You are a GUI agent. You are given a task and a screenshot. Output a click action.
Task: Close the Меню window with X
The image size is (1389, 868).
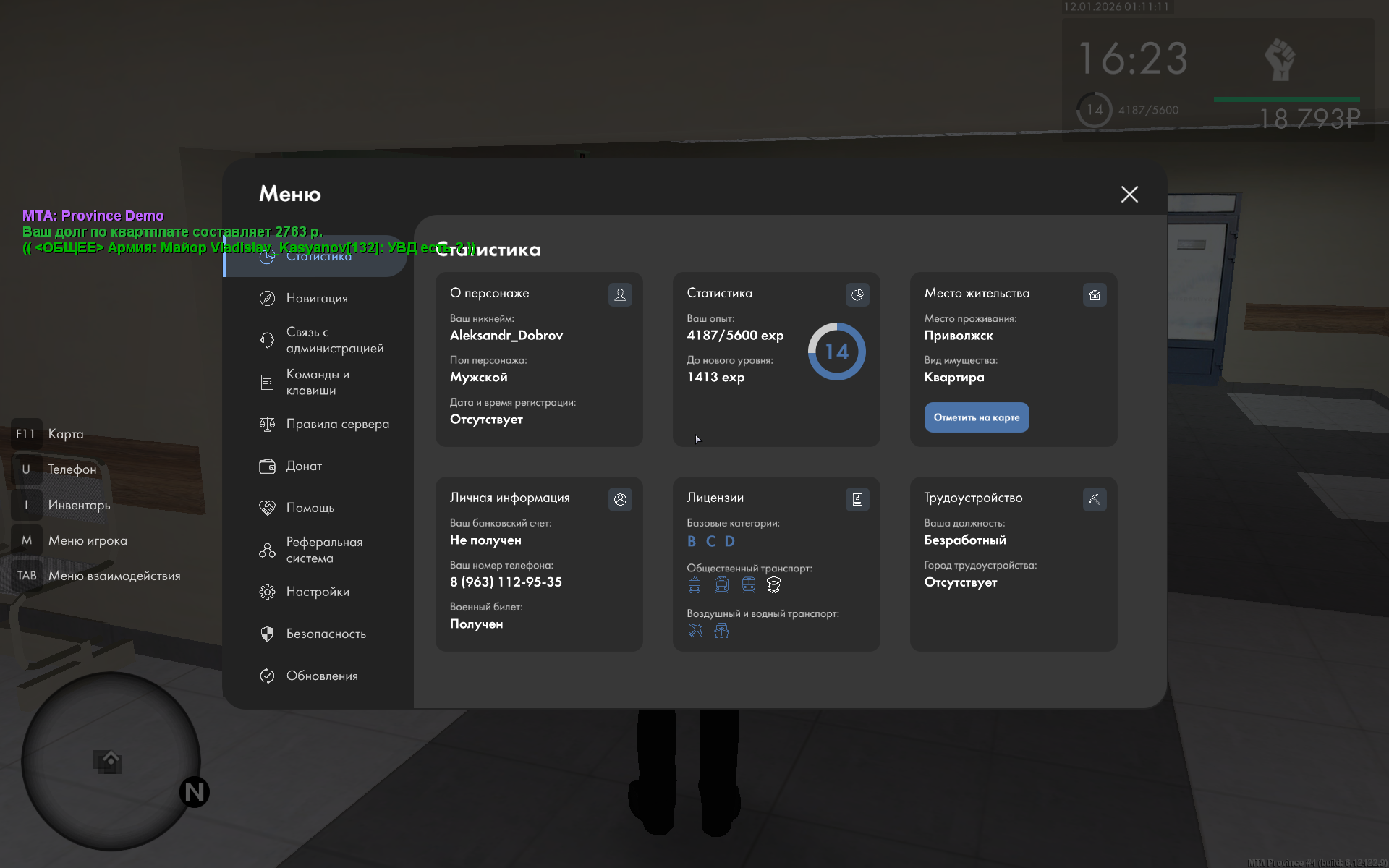click(x=1129, y=194)
